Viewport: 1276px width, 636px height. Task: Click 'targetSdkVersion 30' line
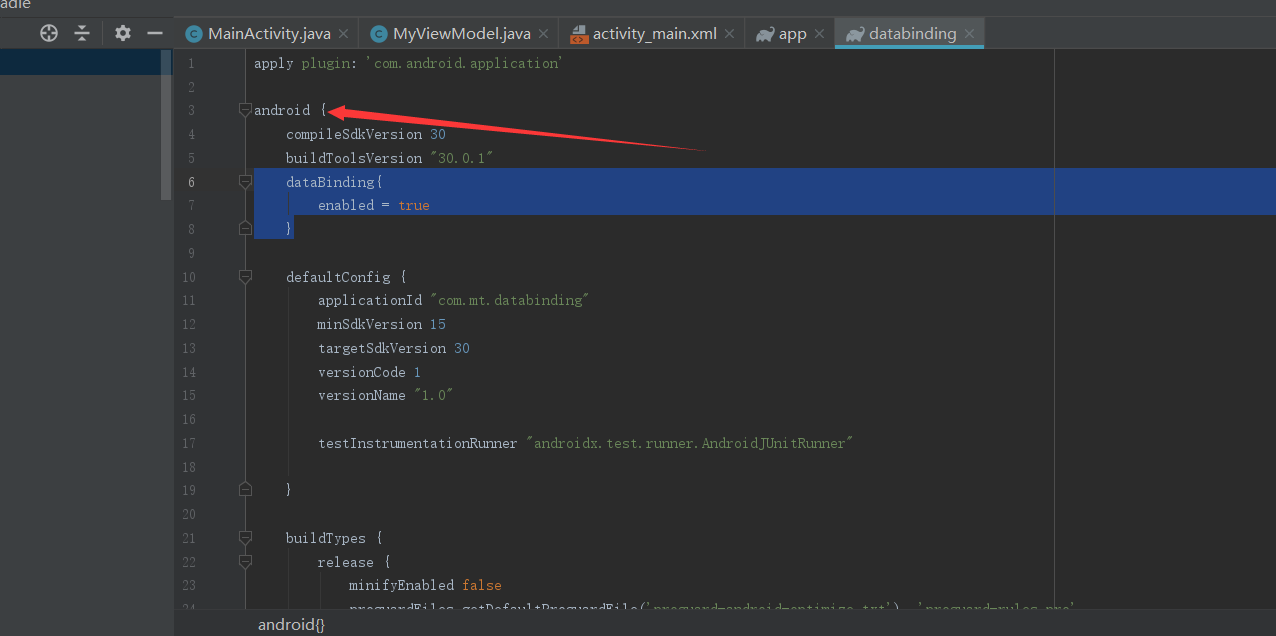[x=394, y=348]
